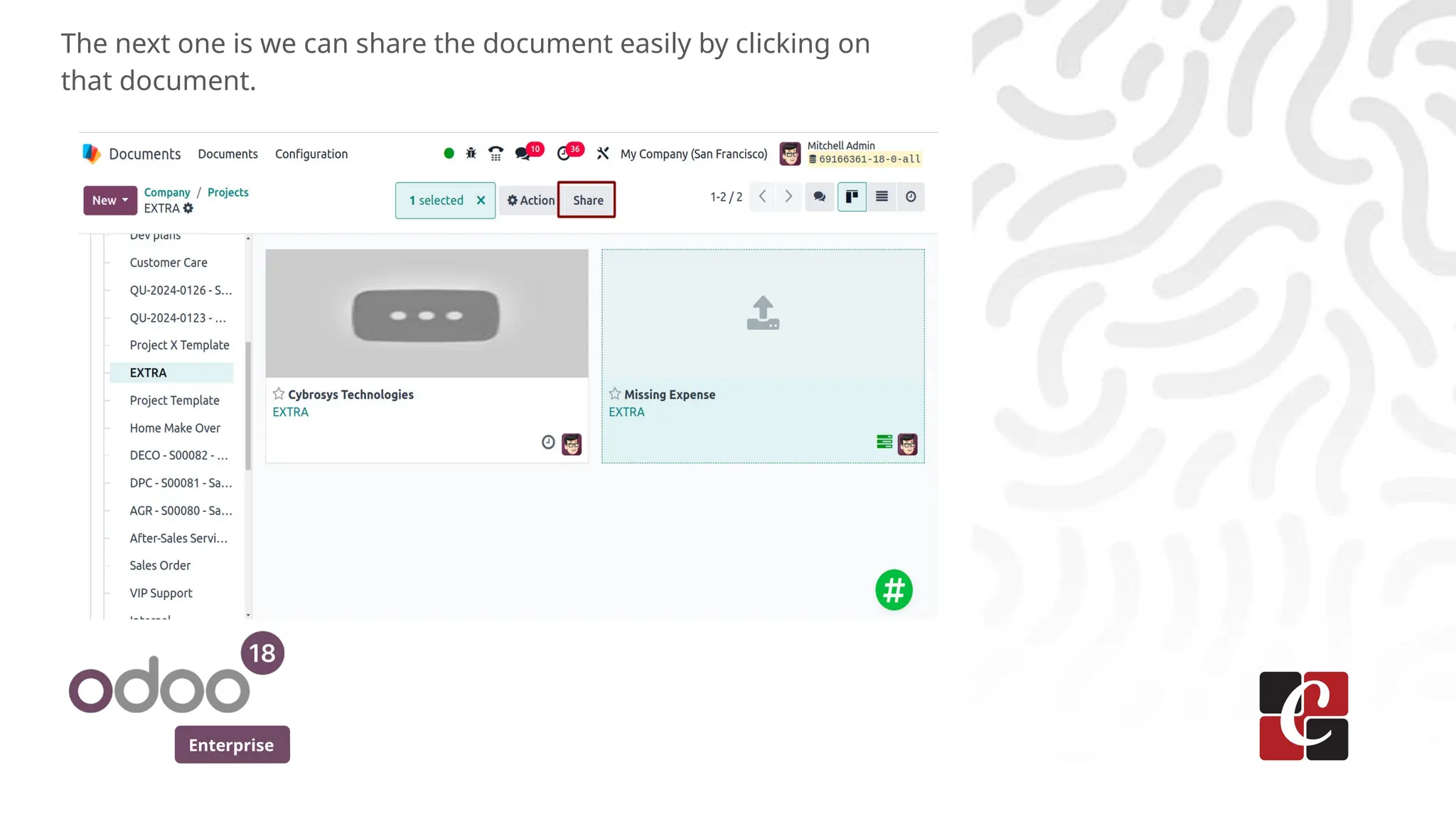Clear the 1 selected filter
1456x819 pixels.
(481, 200)
